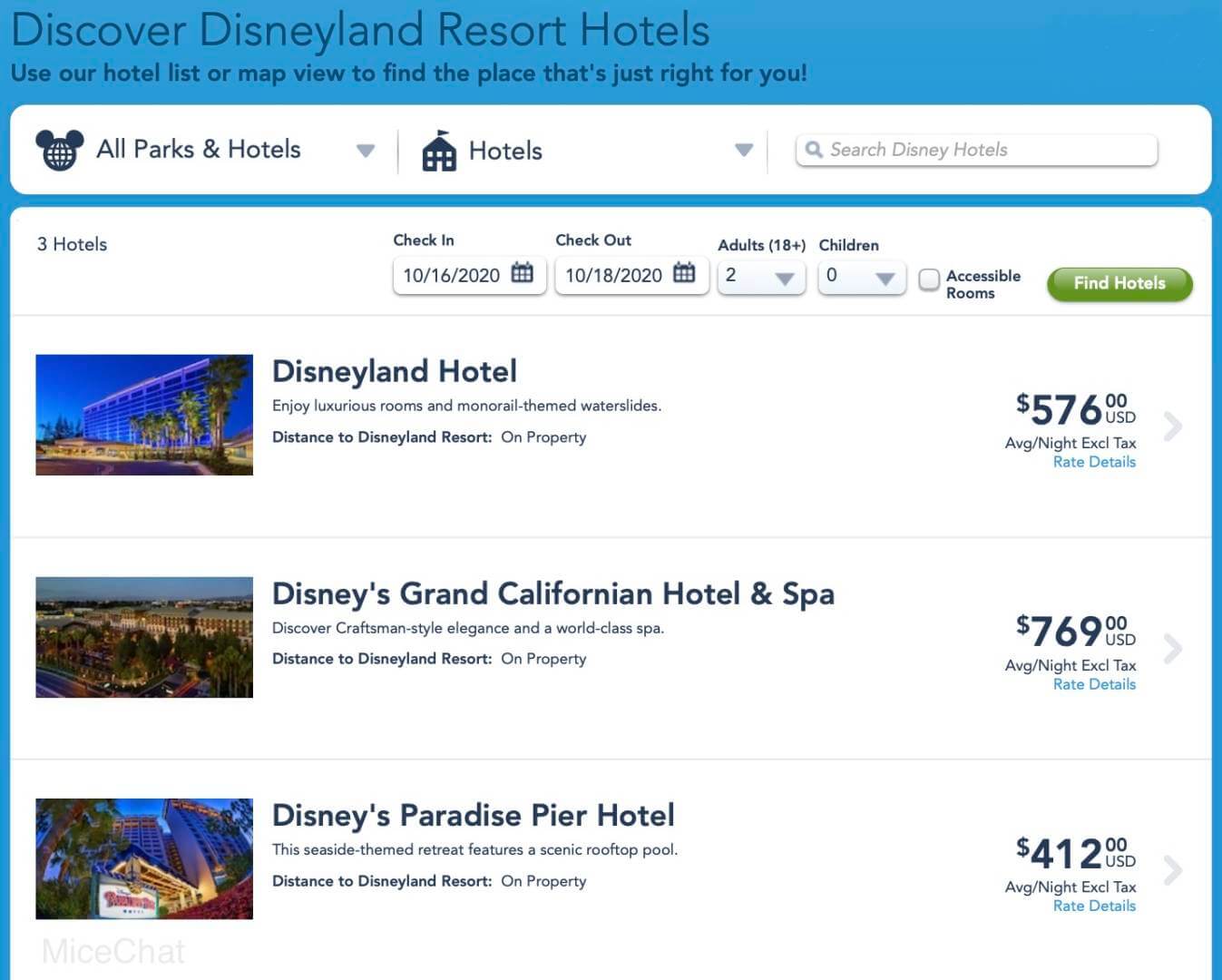1222x980 pixels.
Task: Click the Disneyland Hotel photo thumbnail
Action: (x=144, y=415)
